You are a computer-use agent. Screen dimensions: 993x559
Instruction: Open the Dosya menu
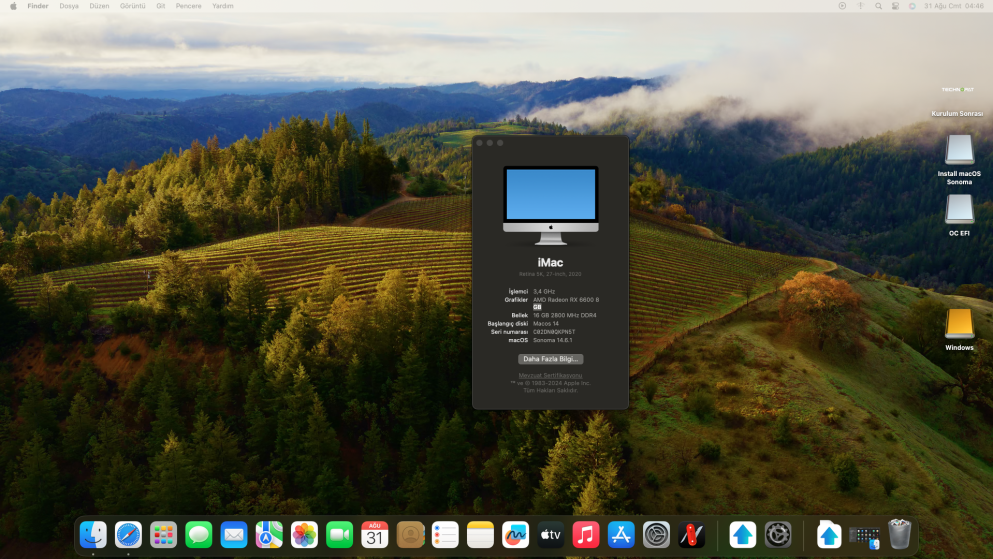69,6
